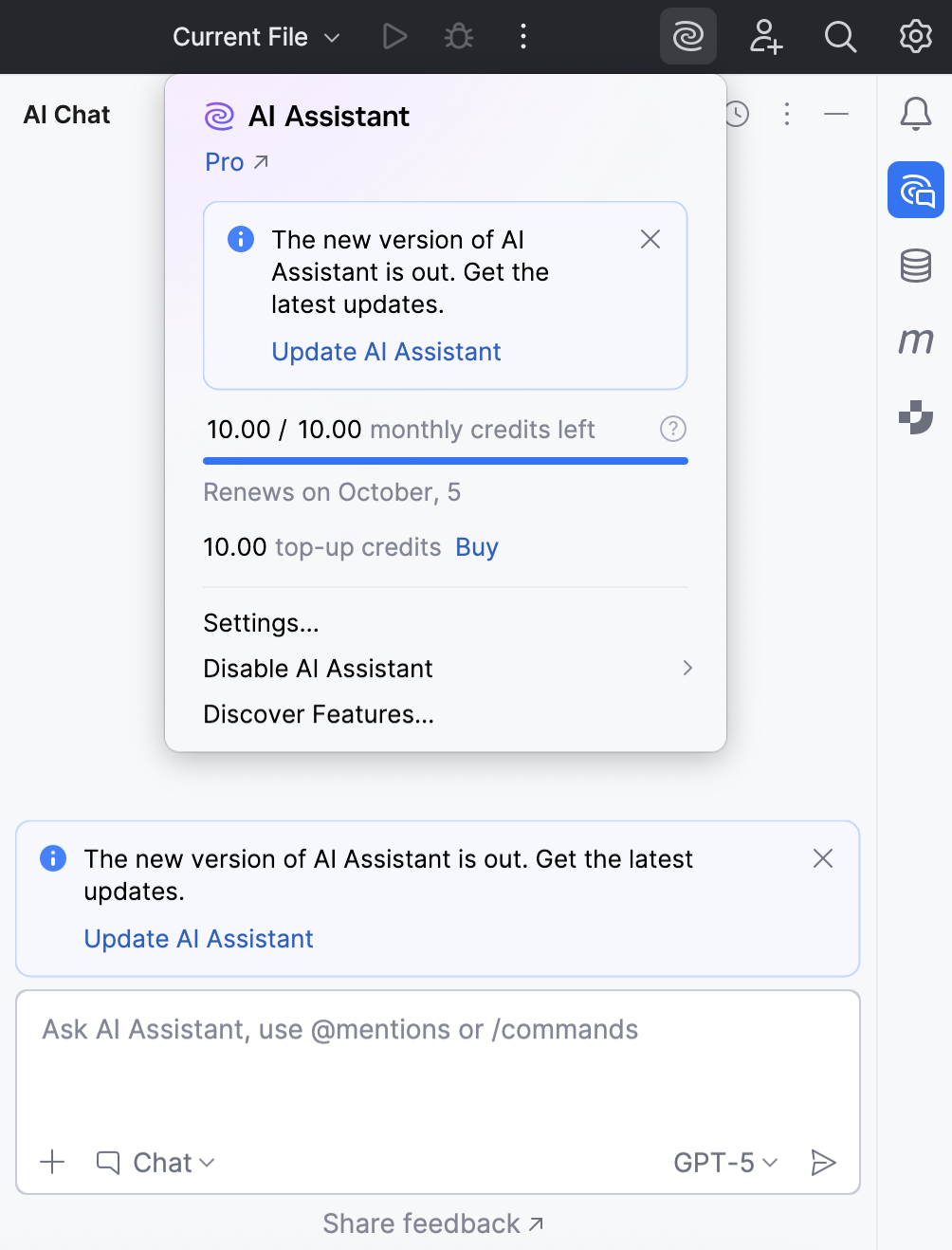Start debugging with the bug icon
952x1250 pixels.
458,37
